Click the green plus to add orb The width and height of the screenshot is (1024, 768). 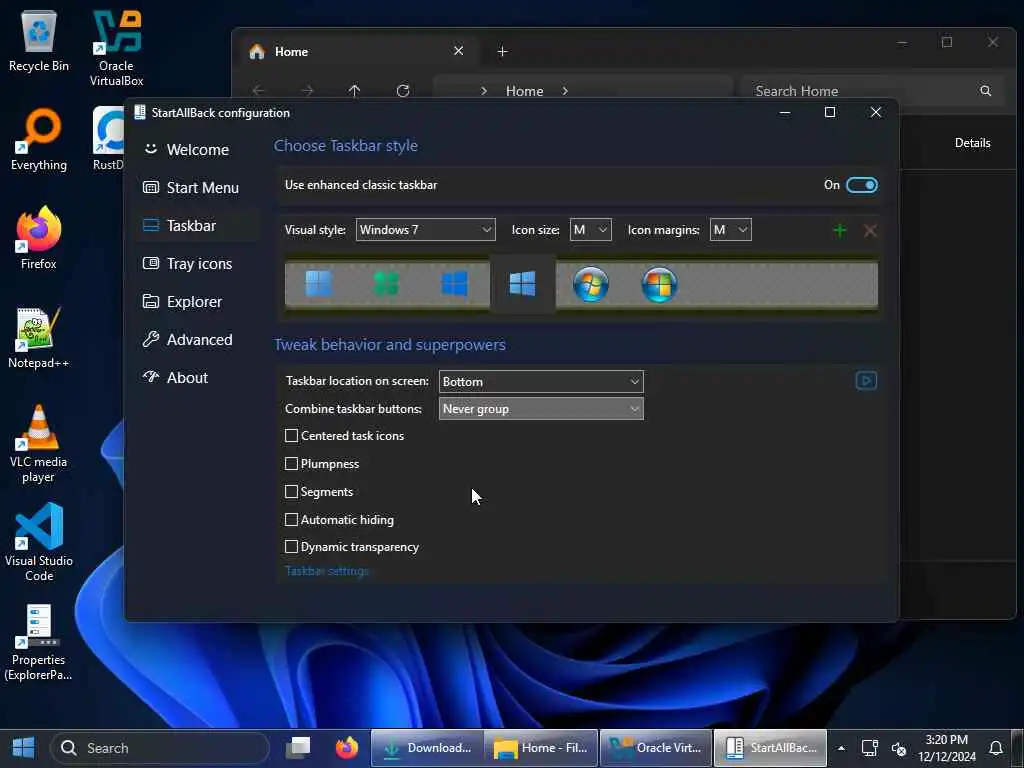[x=840, y=230]
